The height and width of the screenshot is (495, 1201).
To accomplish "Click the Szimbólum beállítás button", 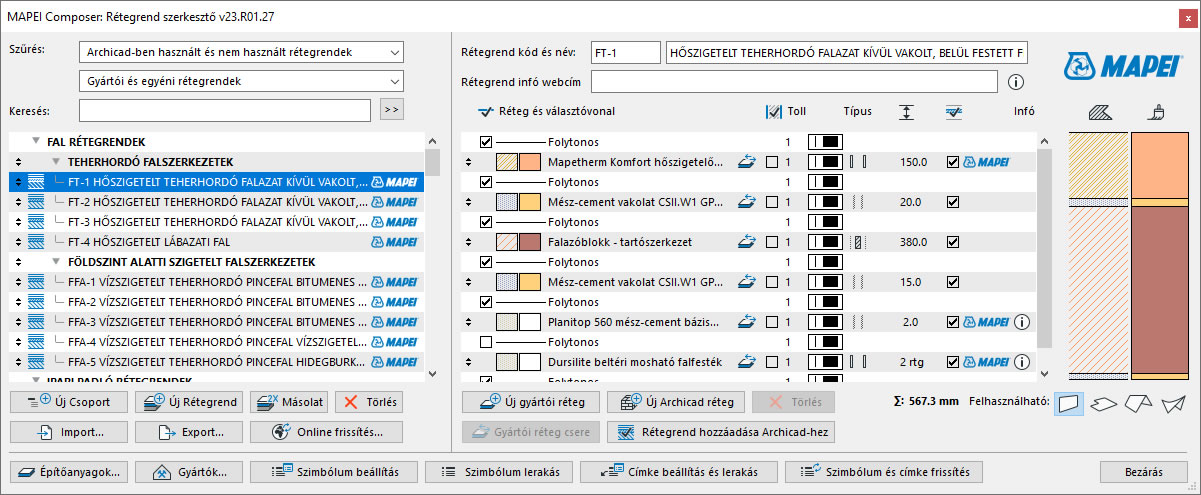I will [x=332, y=471].
